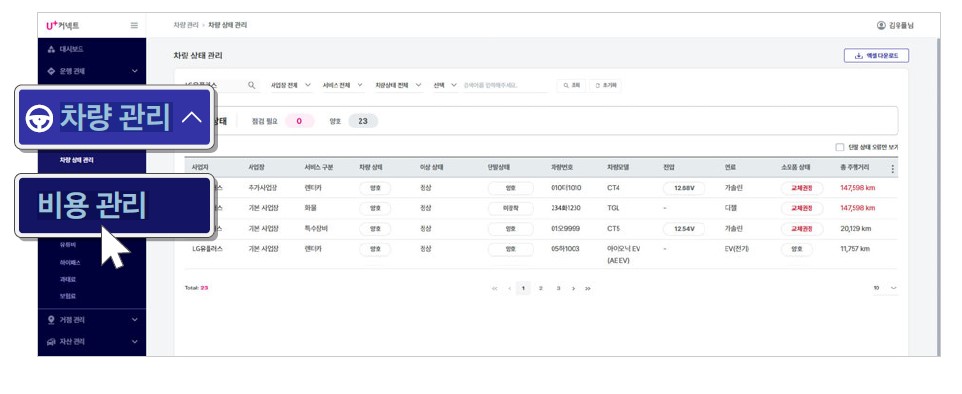Open the 서비스 전체 dropdown
962x394 pixels.
[x=343, y=85]
